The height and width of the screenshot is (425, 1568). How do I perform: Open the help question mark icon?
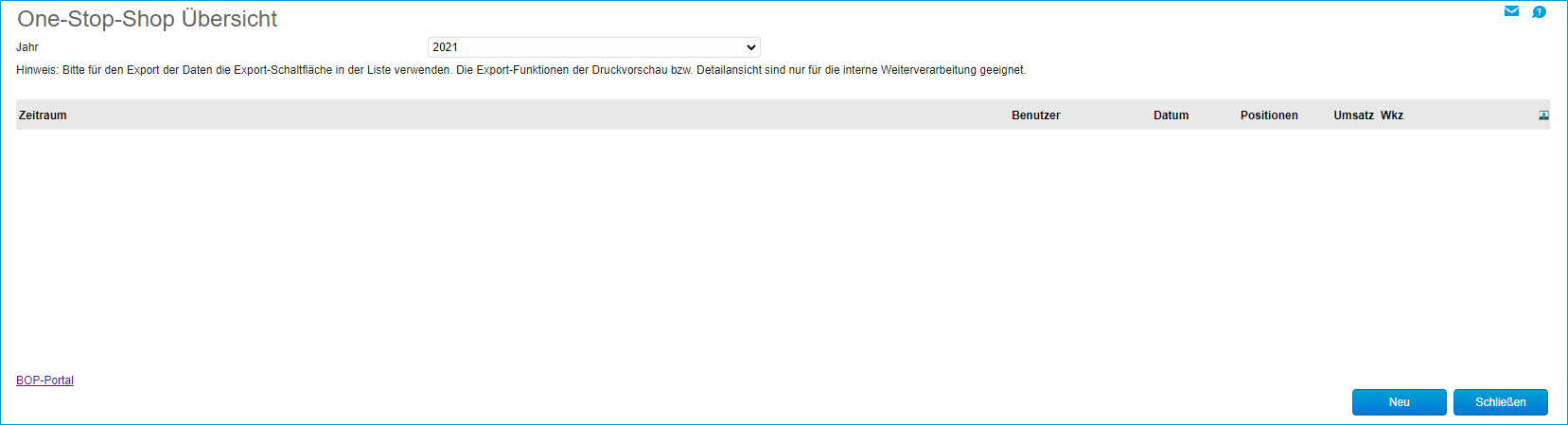point(1539,11)
